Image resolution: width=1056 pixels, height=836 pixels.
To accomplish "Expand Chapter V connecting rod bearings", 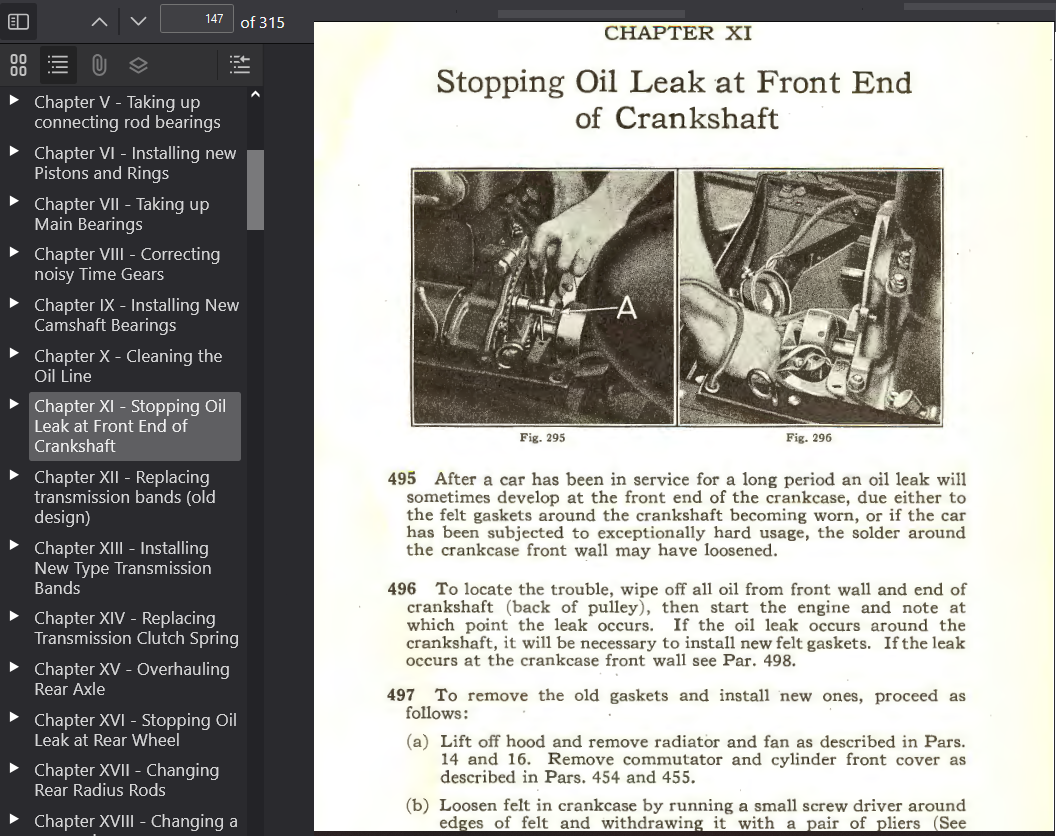I will click(14, 101).
